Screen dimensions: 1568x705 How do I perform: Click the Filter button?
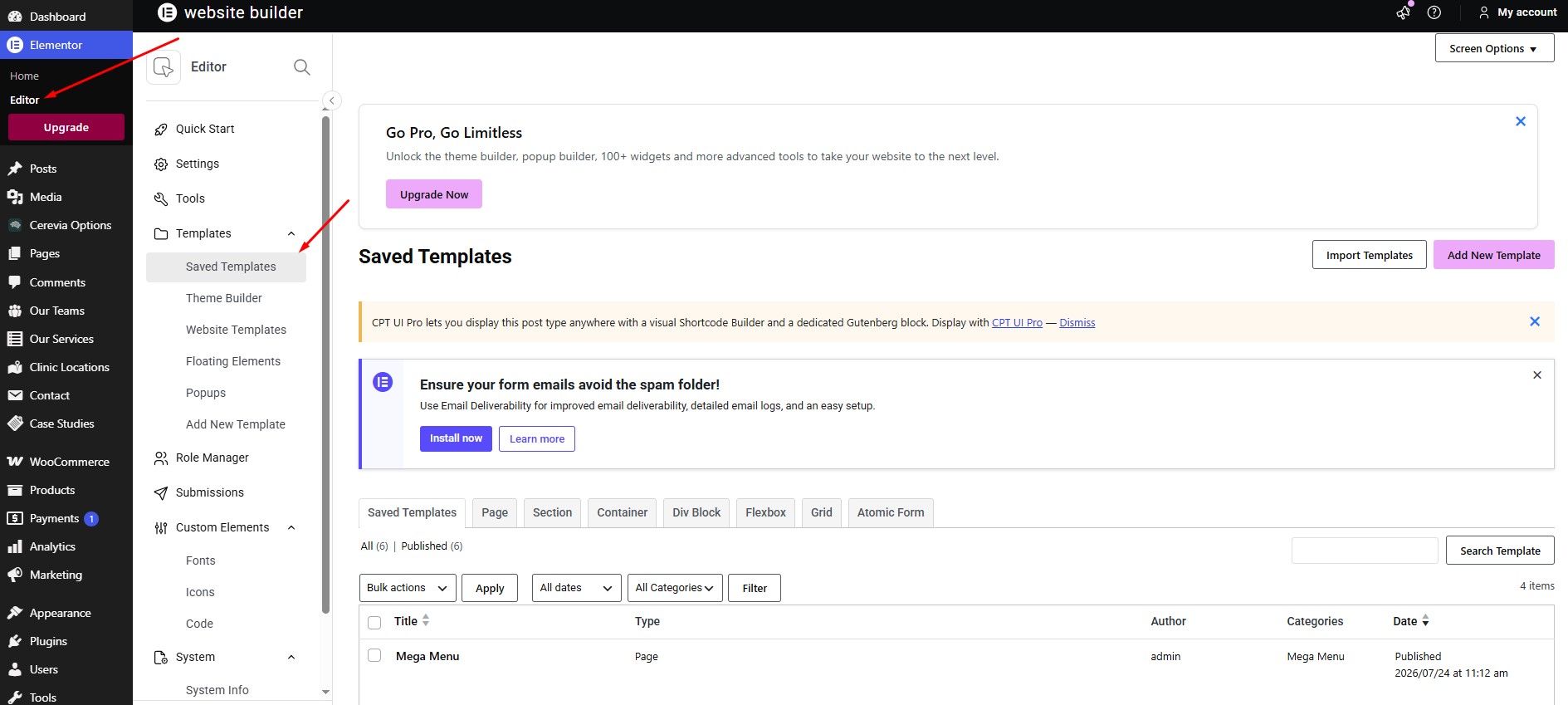tap(755, 588)
